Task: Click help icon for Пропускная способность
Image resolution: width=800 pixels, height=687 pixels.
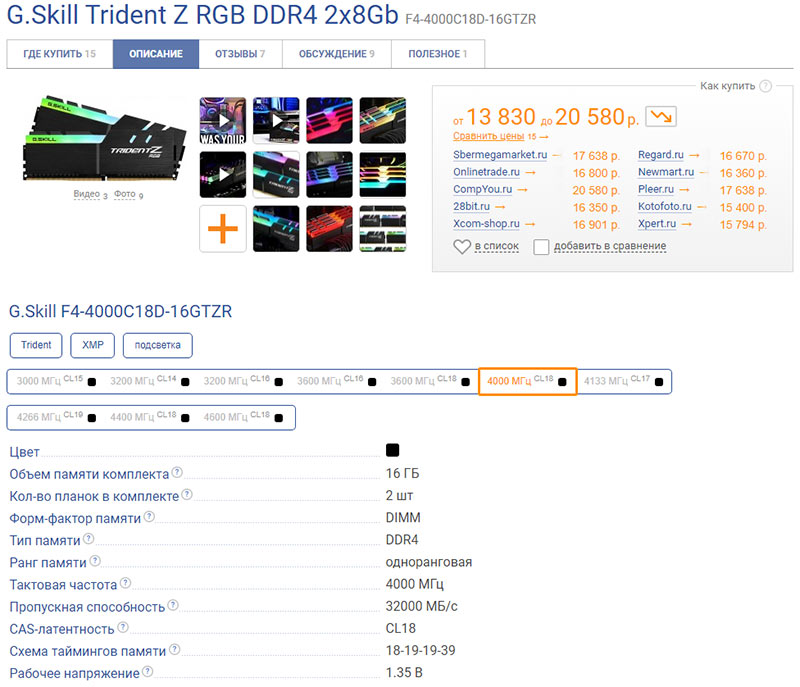Action: click(x=173, y=605)
